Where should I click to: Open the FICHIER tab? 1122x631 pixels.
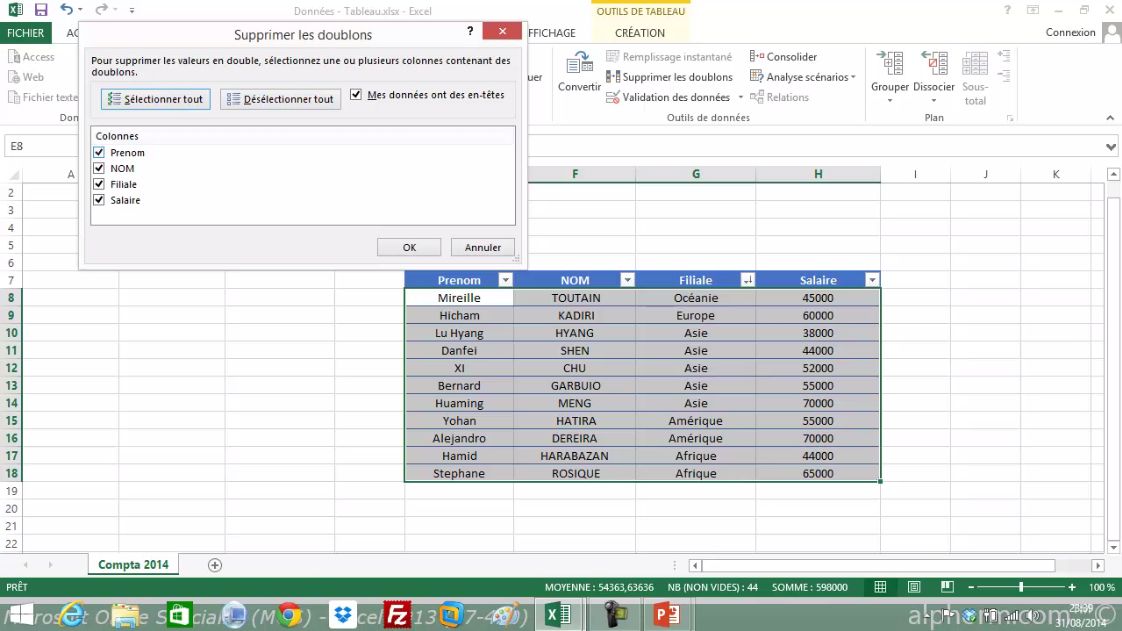25,33
